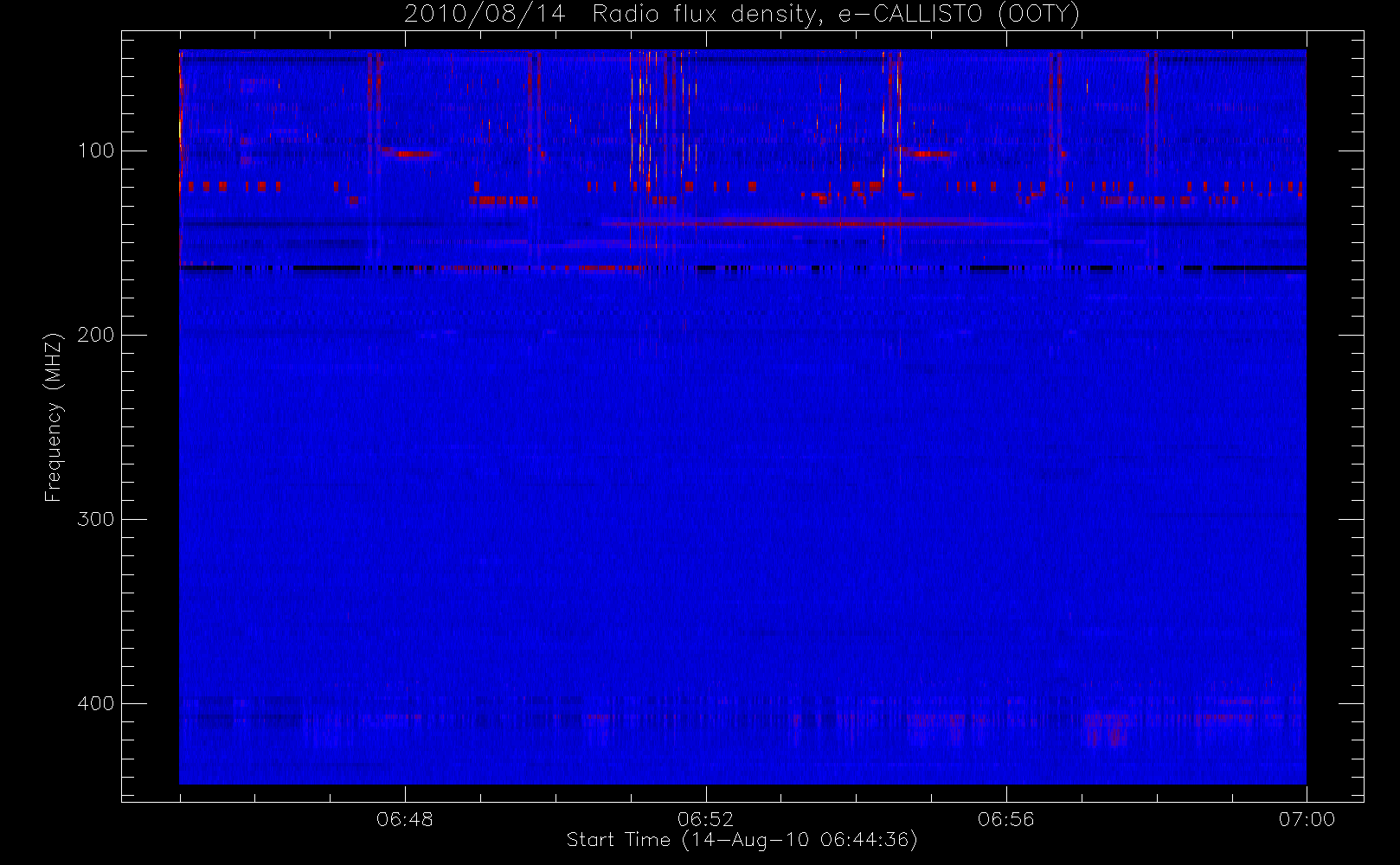Click the plot title '2010/08/14 Radio flux density'
The width and height of the screenshot is (1400, 865).
[742, 15]
